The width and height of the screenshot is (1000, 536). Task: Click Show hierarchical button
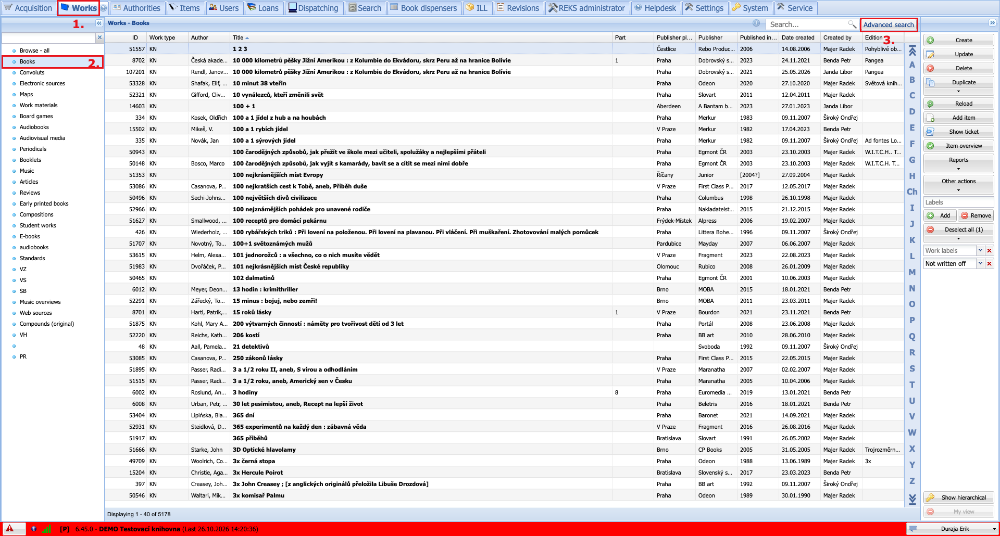click(959, 497)
